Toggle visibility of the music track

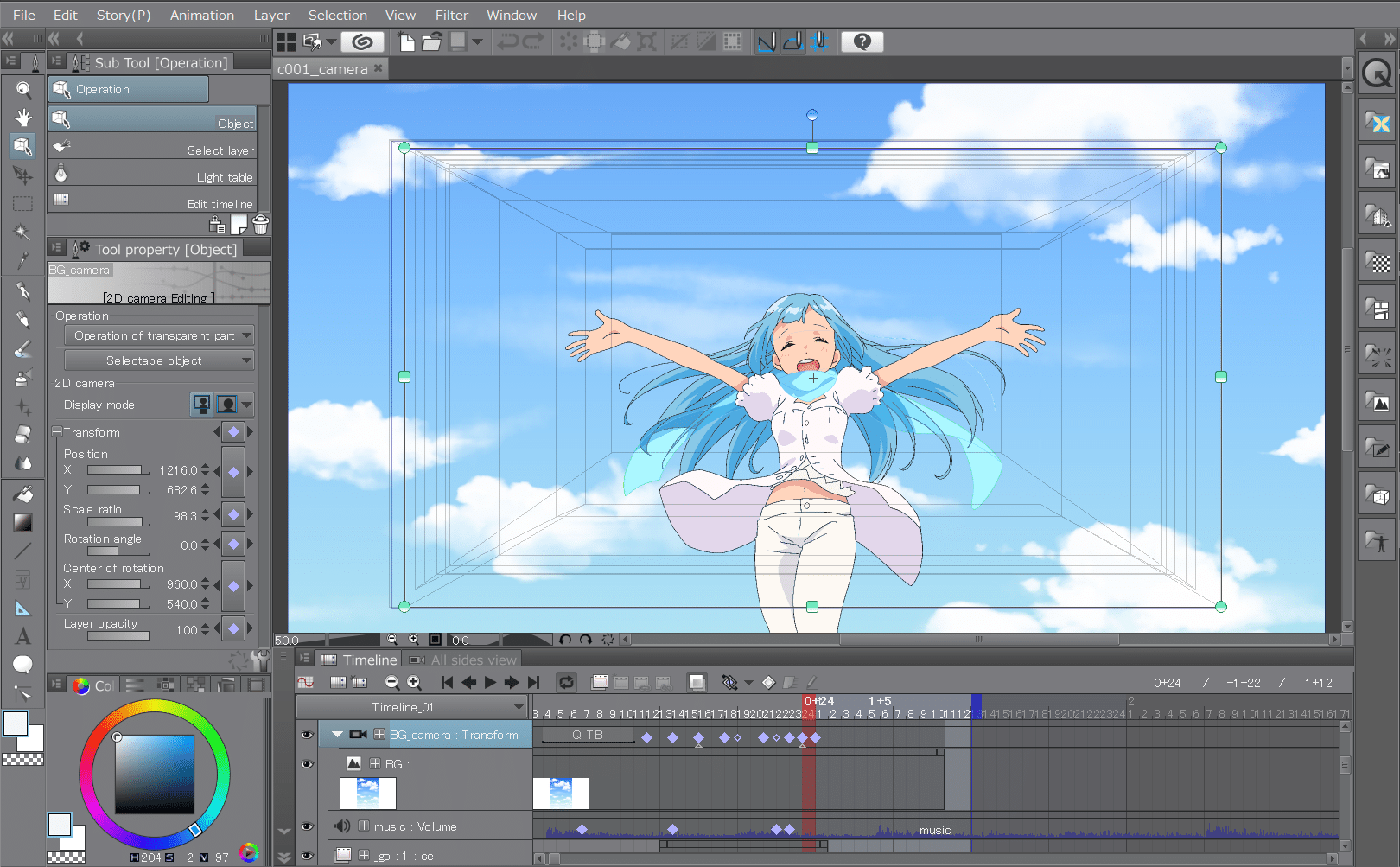coord(307,826)
